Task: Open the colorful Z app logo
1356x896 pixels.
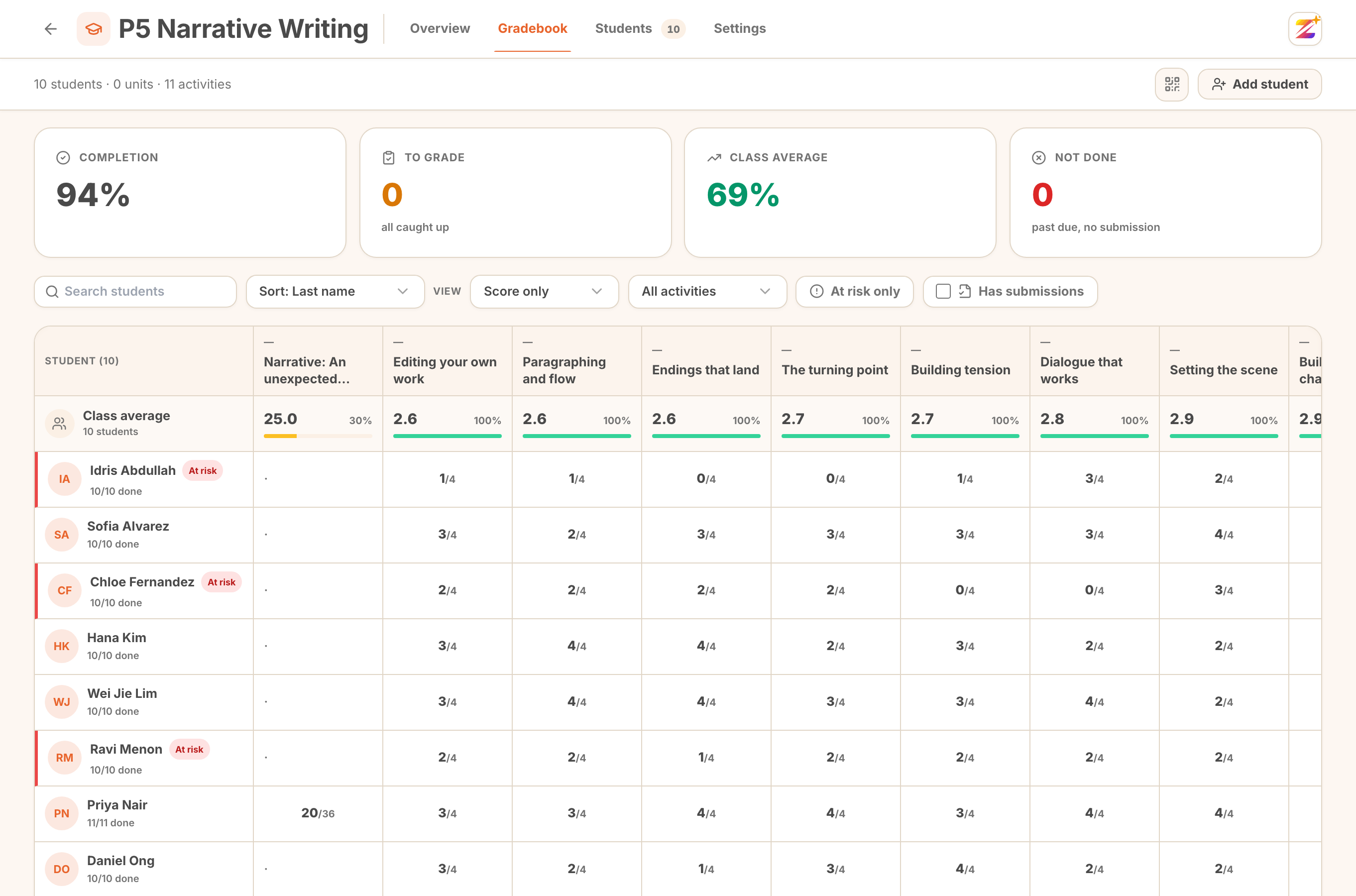Action: (1305, 28)
